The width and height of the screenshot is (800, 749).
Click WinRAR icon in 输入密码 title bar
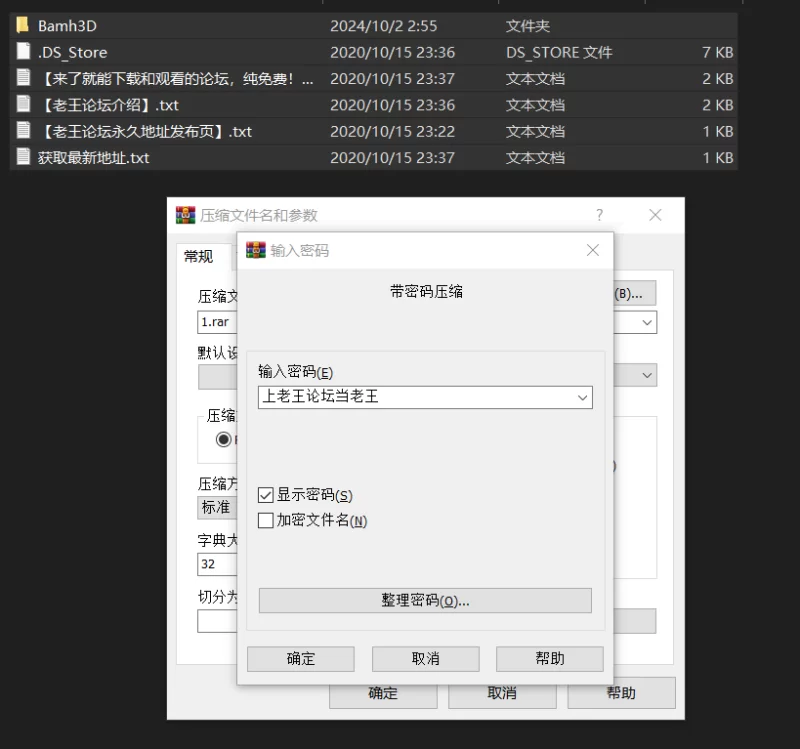(256, 250)
